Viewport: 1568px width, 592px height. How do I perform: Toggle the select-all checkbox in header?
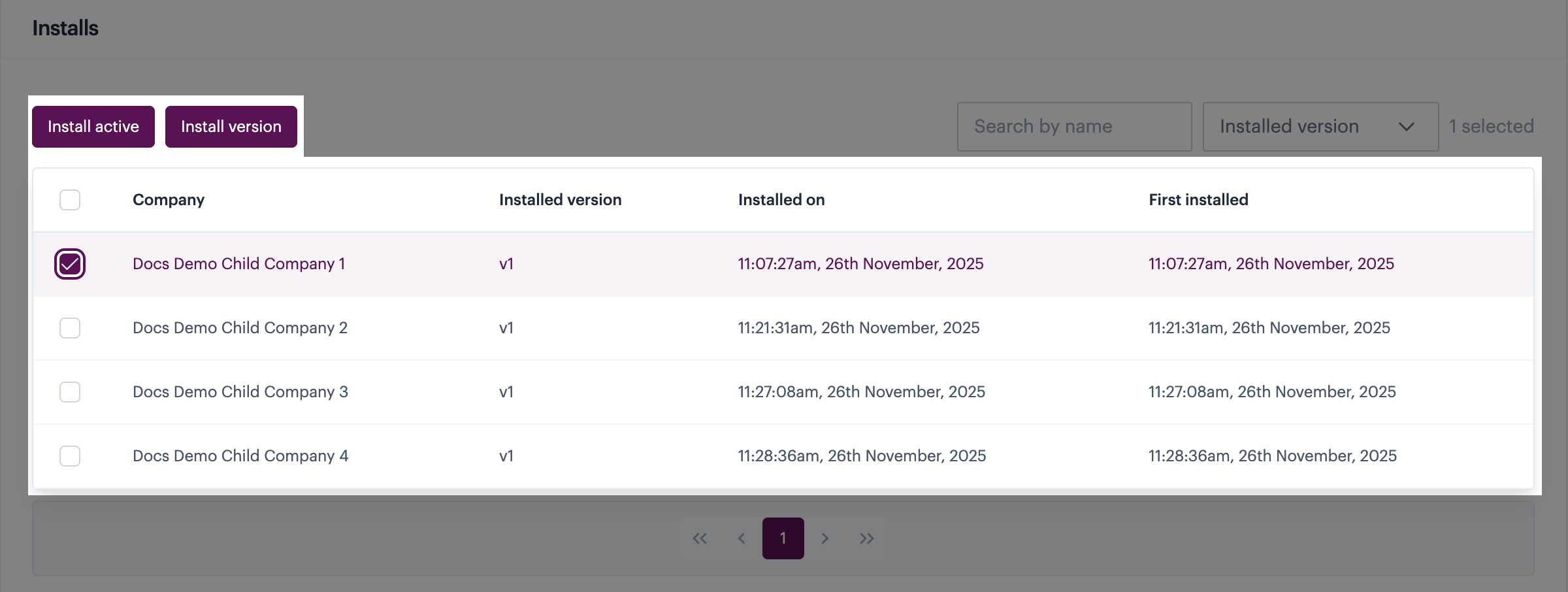(70, 200)
